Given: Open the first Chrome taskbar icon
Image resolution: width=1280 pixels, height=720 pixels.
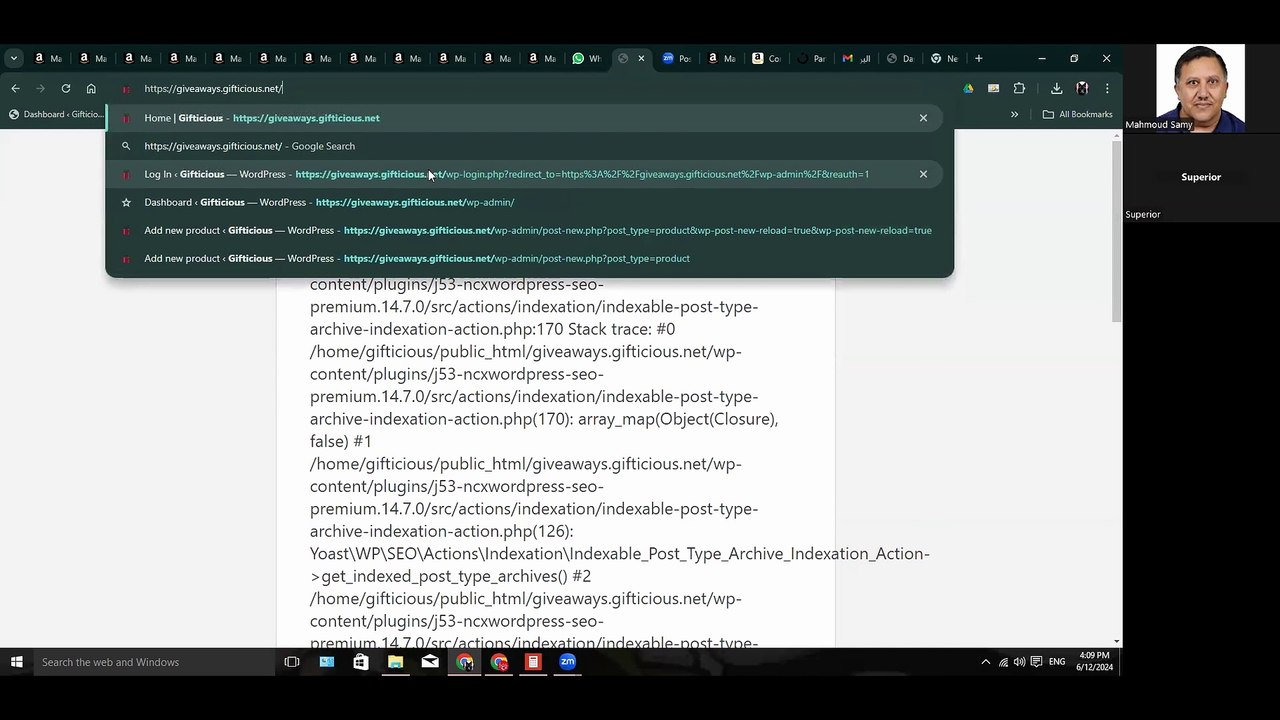Looking at the screenshot, I should [x=465, y=662].
